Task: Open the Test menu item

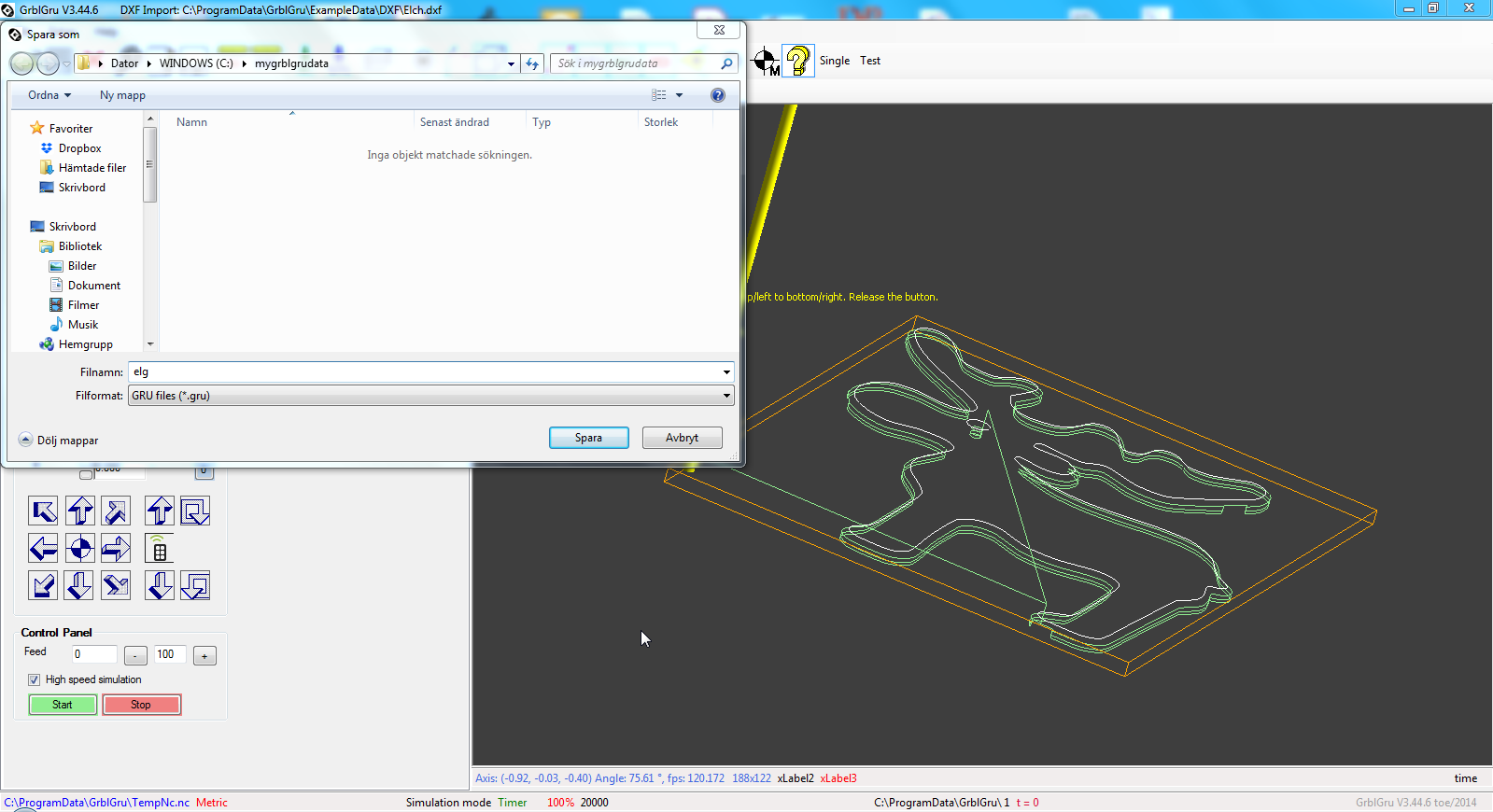Action: [x=870, y=61]
